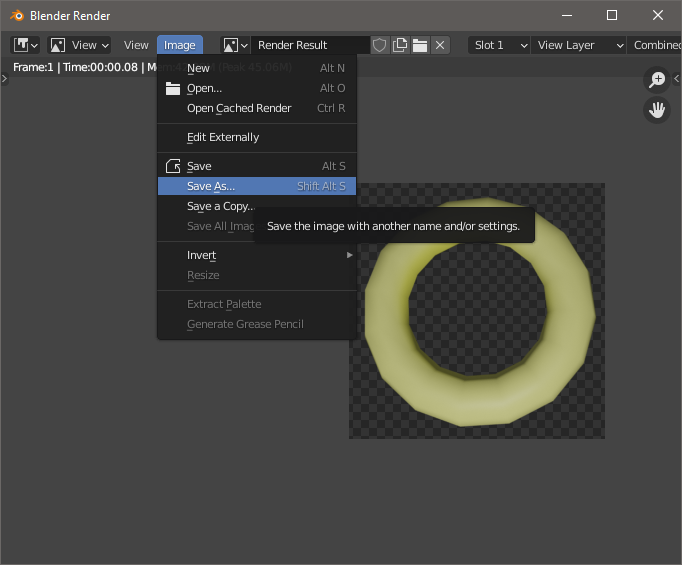Open the image mode View dropdown
The height and width of the screenshot is (565, 682).
(x=80, y=45)
